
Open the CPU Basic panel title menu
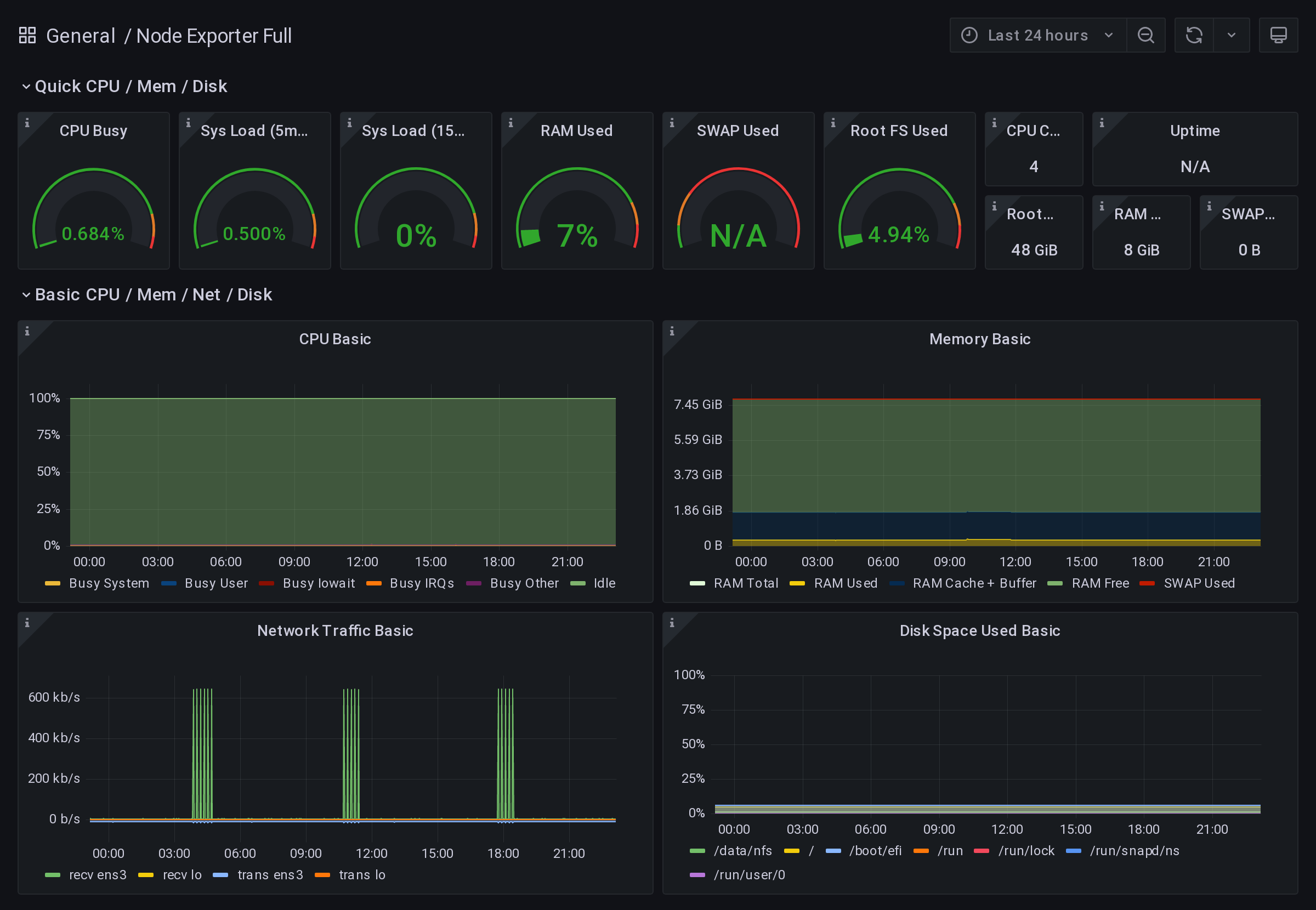[x=335, y=339]
